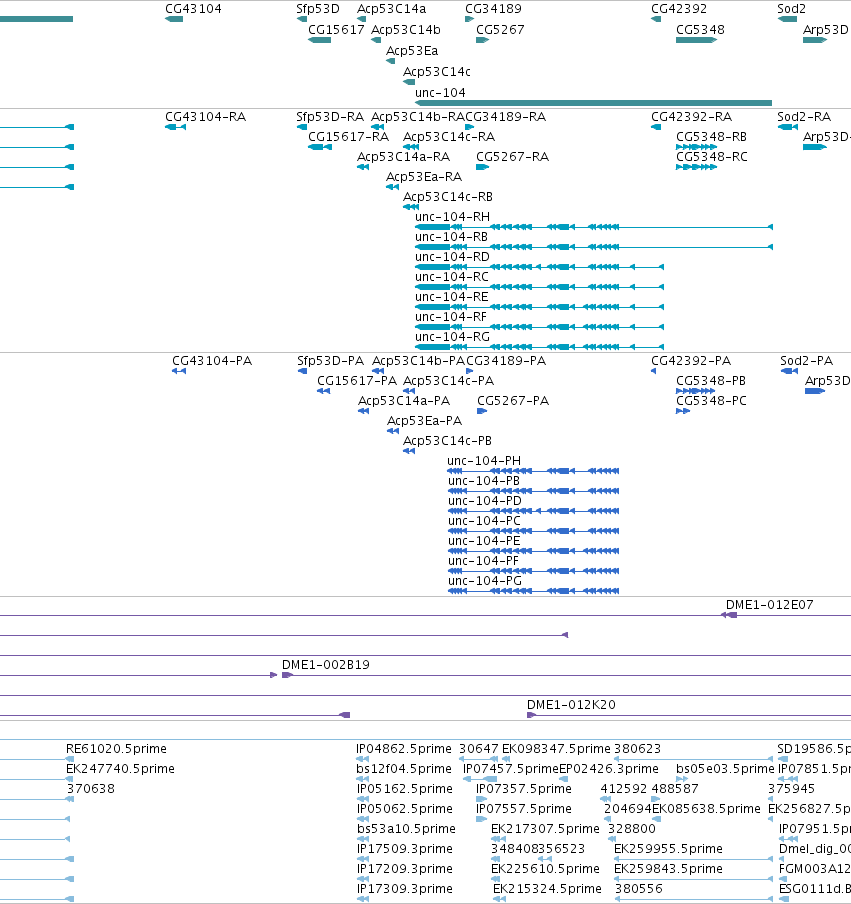Click the CG5348-PC protein label
This screenshot has height=904, width=851.
(x=711, y=401)
